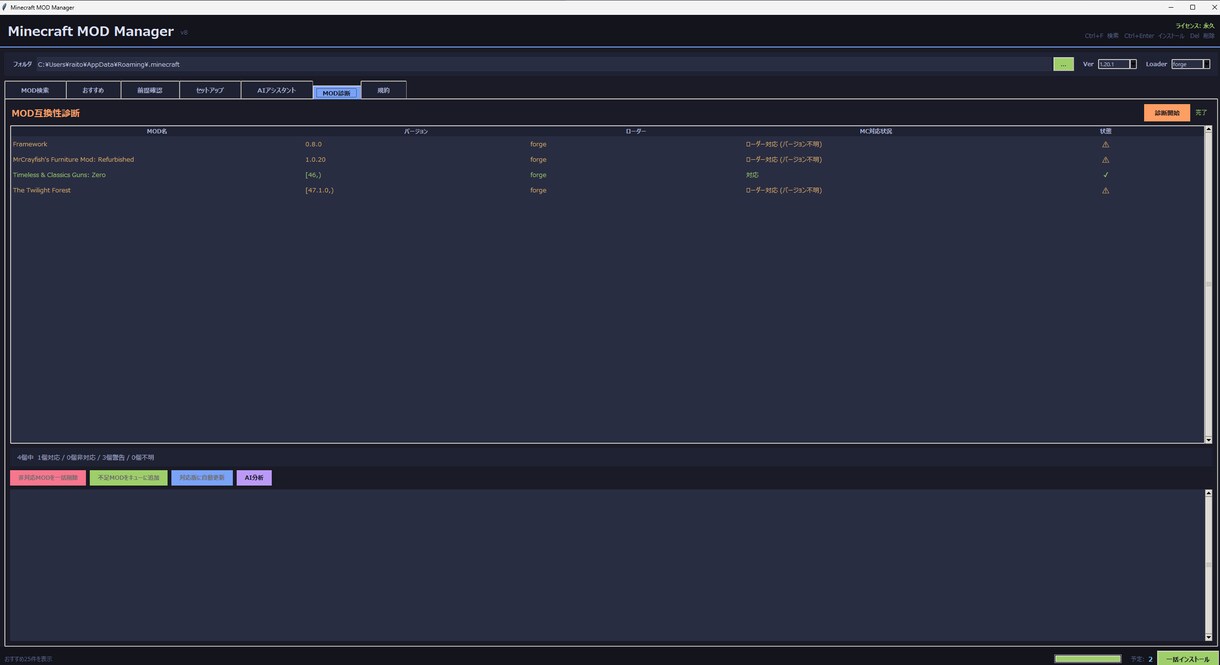Click the green progress bar in status bar
The width and height of the screenshot is (1220, 665).
(x=1088, y=659)
